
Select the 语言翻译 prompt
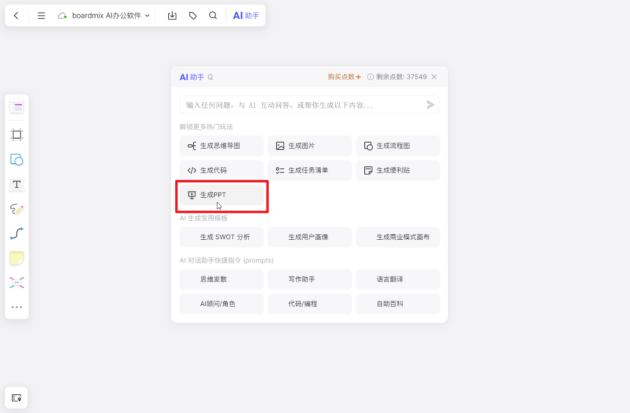[x=398, y=279]
